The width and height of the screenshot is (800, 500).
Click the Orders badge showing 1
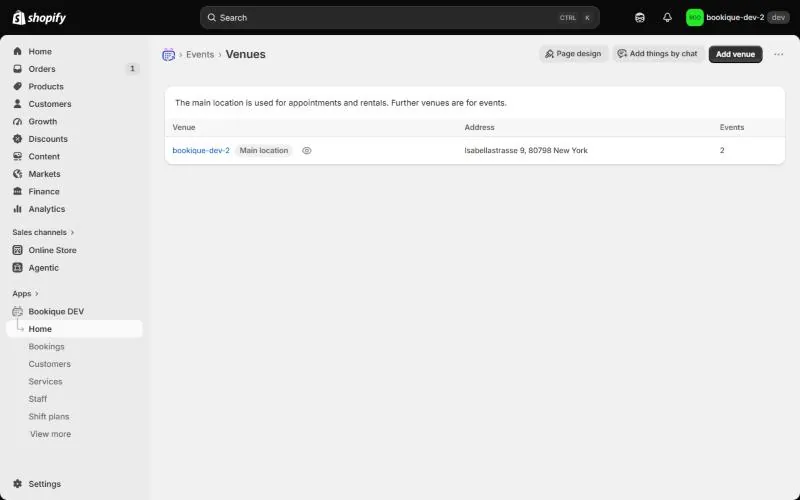coord(132,68)
